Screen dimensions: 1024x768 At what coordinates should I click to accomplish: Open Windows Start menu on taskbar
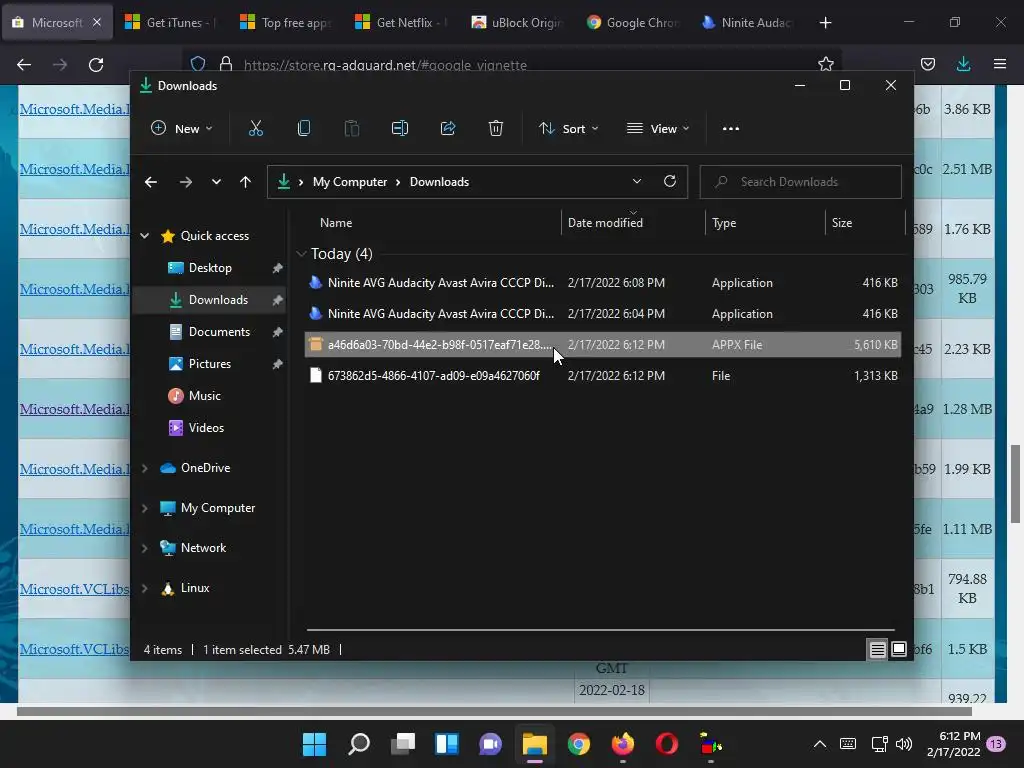pos(314,744)
